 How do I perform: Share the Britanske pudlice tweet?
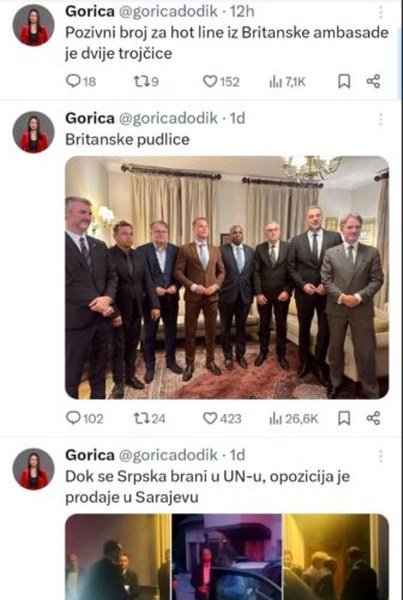(x=374, y=418)
